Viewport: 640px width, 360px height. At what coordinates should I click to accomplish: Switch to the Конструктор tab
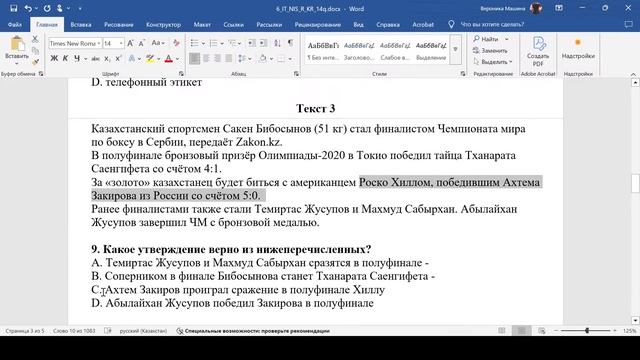(163, 24)
